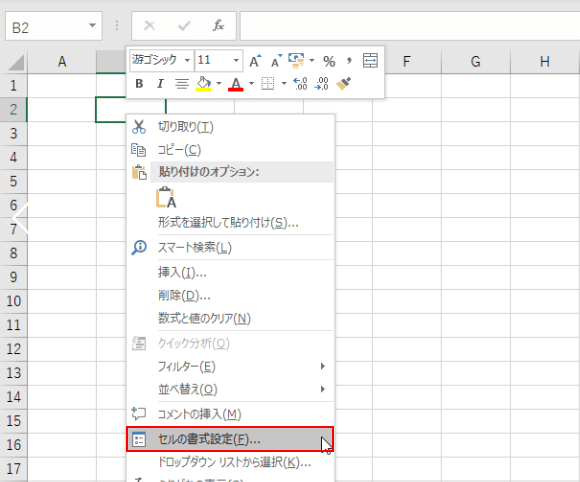Click the cancel X in formula bar
This screenshot has height=482, width=580.
[149, 26]
